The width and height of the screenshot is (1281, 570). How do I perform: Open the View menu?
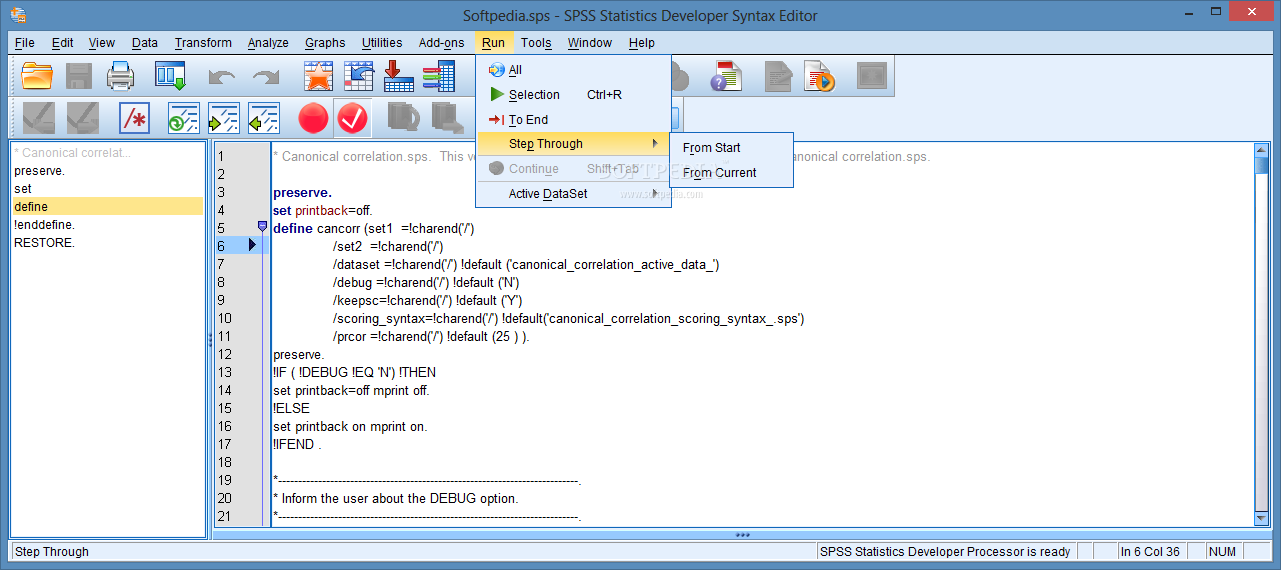tap(102, 43)
